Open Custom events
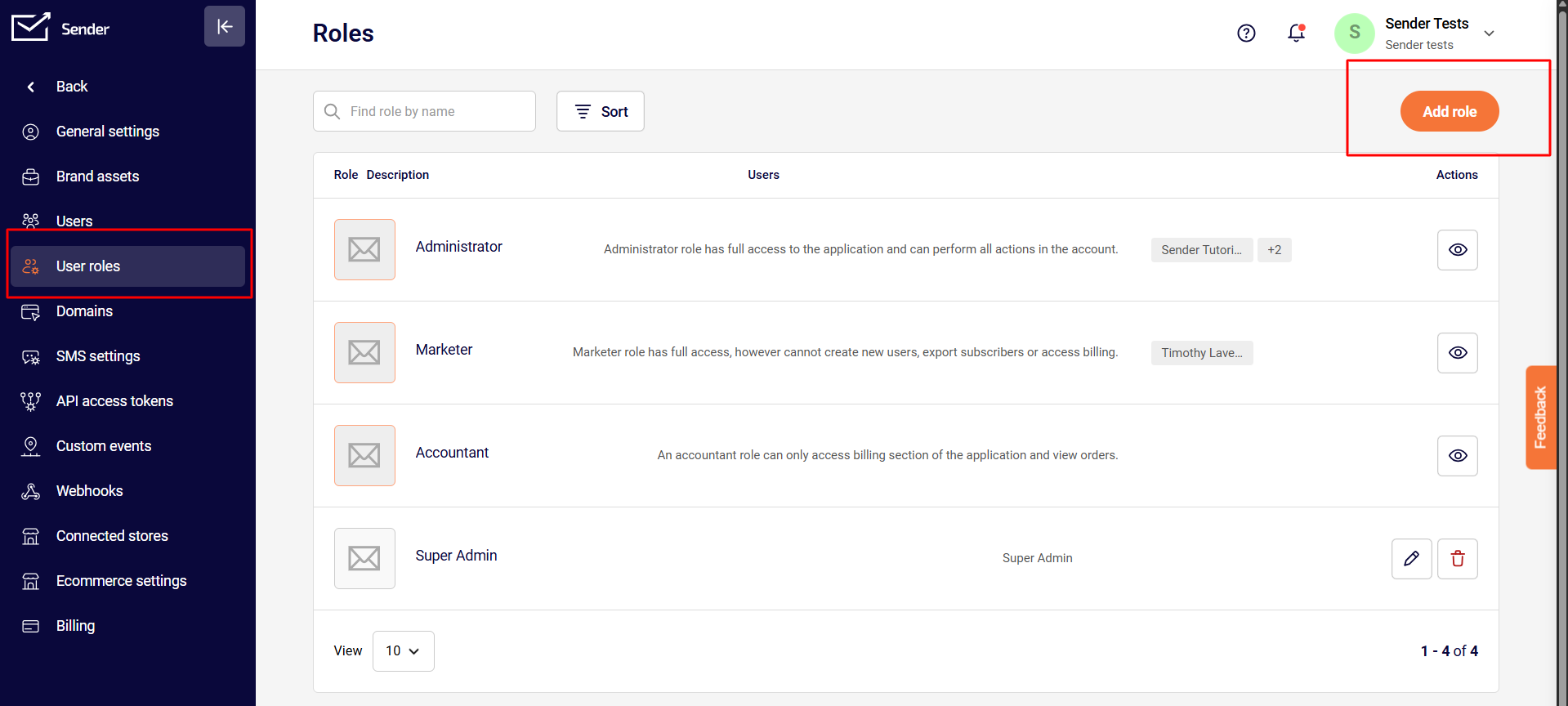Screen dimensions: 1568x706 [127, 446]
